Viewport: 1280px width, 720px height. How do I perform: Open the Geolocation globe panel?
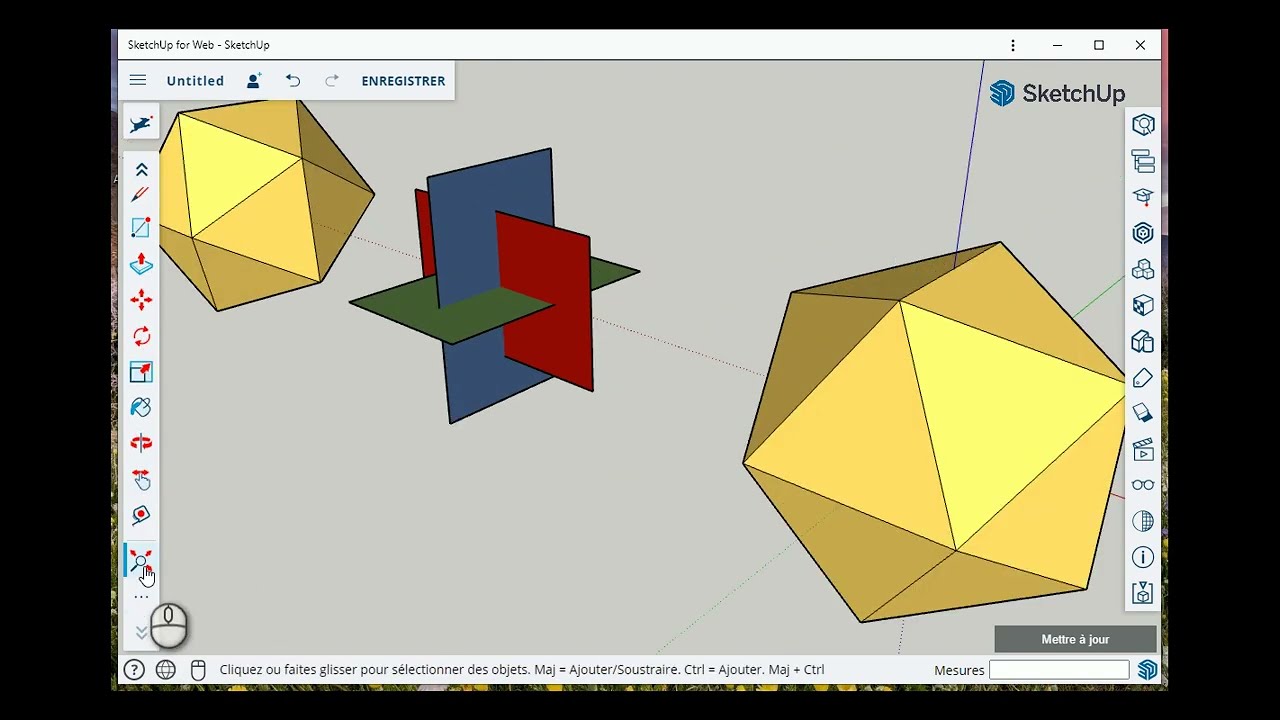tap(1143, 521)
